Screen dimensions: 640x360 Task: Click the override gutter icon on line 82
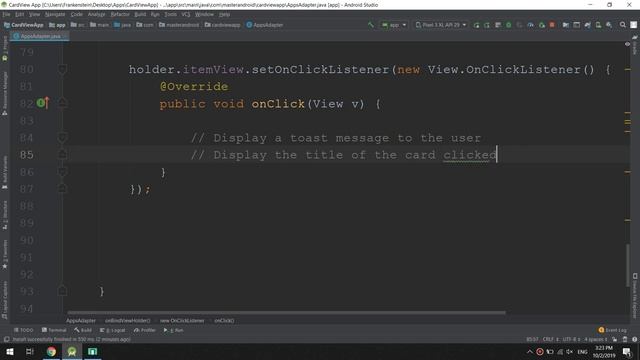point(43,103)
